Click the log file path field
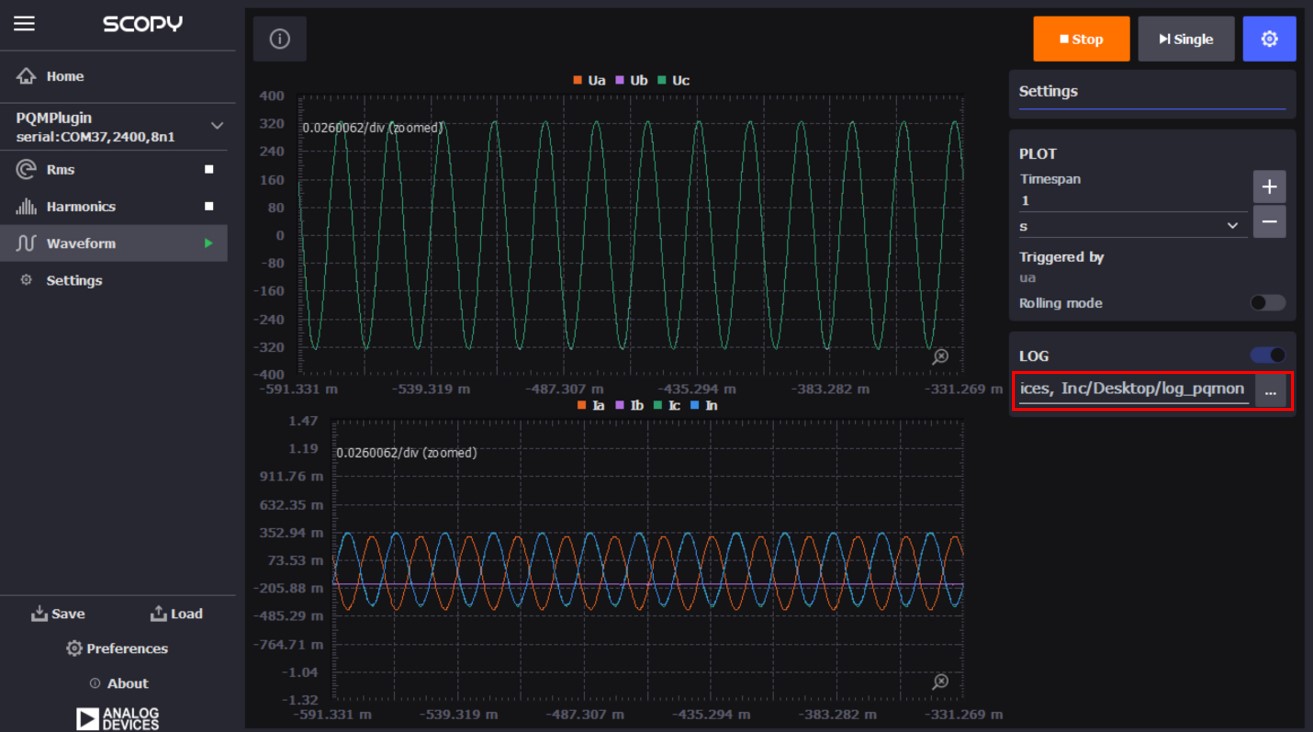The width and height of the screenshot is (1313, 732). 1135,391
